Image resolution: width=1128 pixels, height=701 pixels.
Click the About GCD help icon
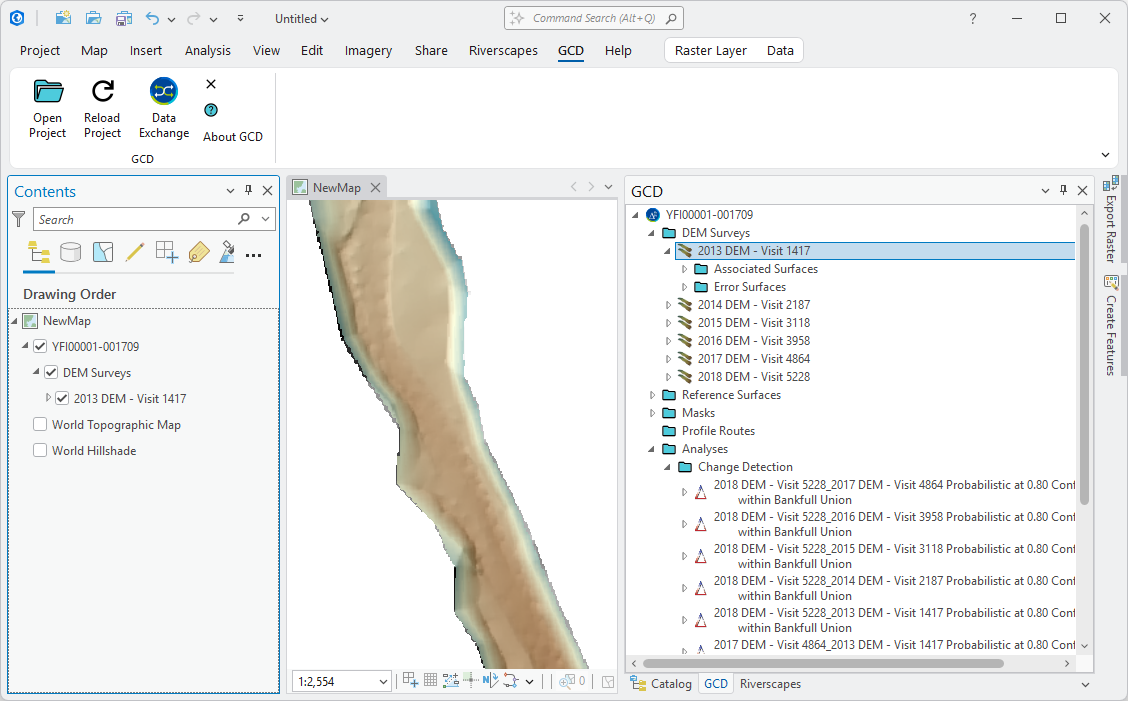[211, 111]
